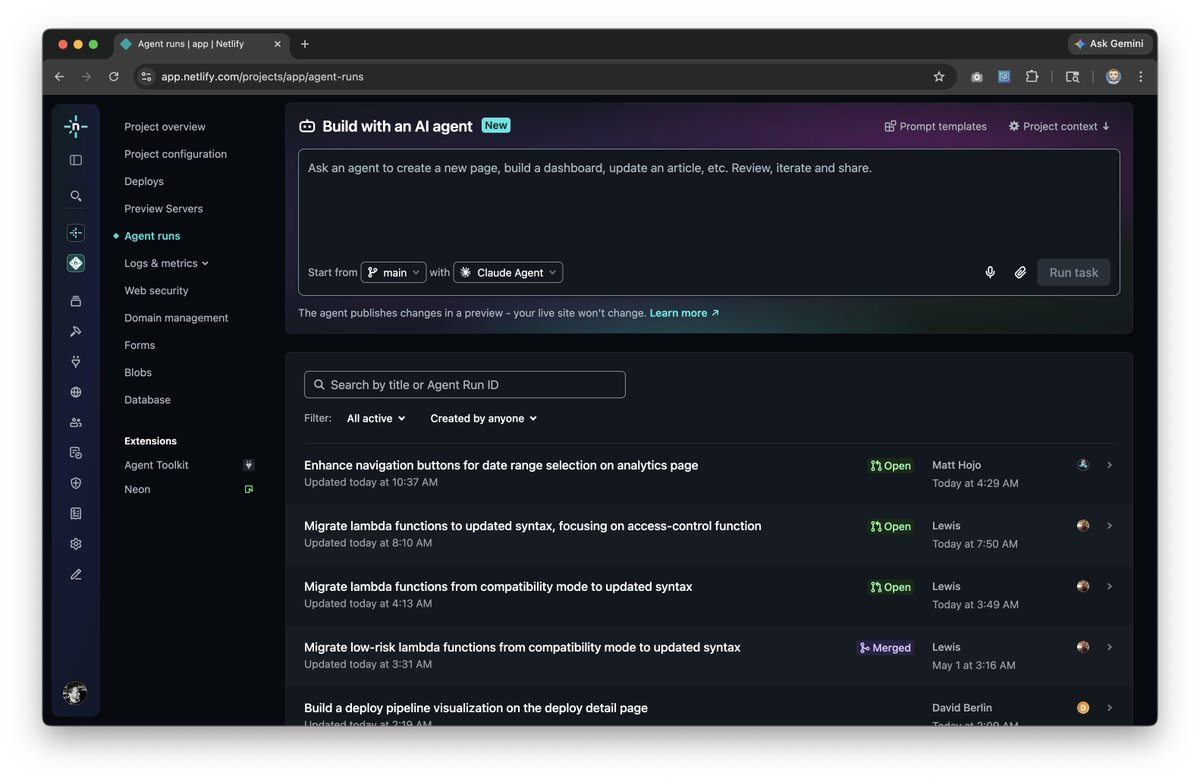1200x782 pixels.
Task: Click the shield security icon in sidebar
Action: [76, 483]
